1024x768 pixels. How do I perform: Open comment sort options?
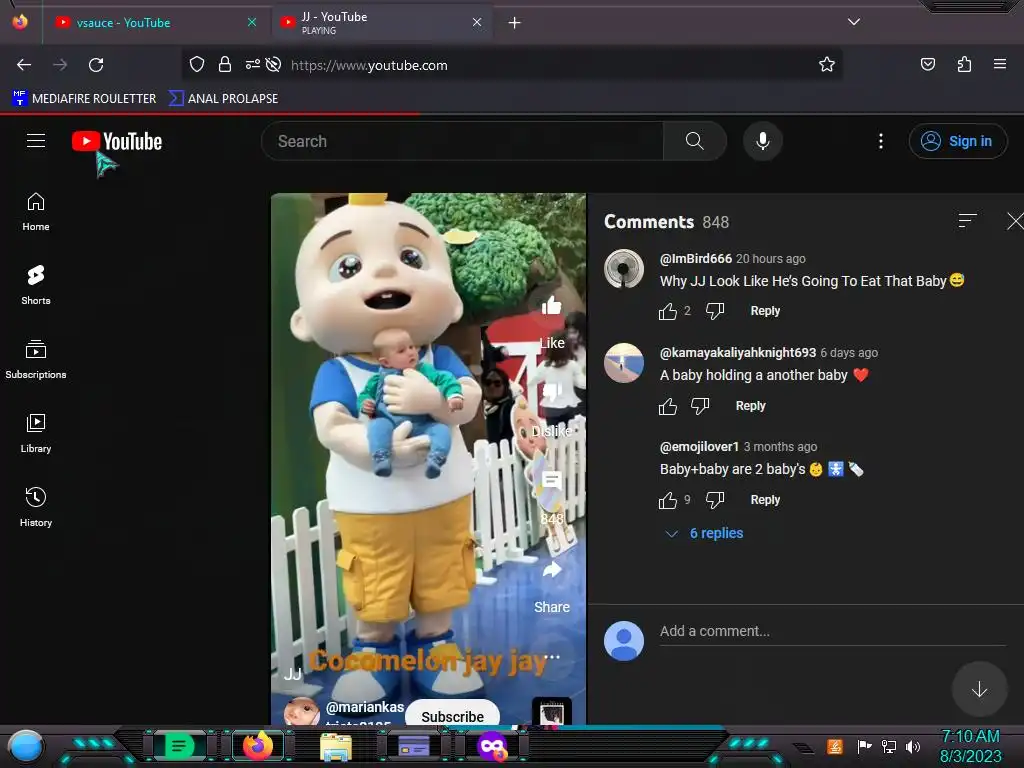tap(967, 221)
